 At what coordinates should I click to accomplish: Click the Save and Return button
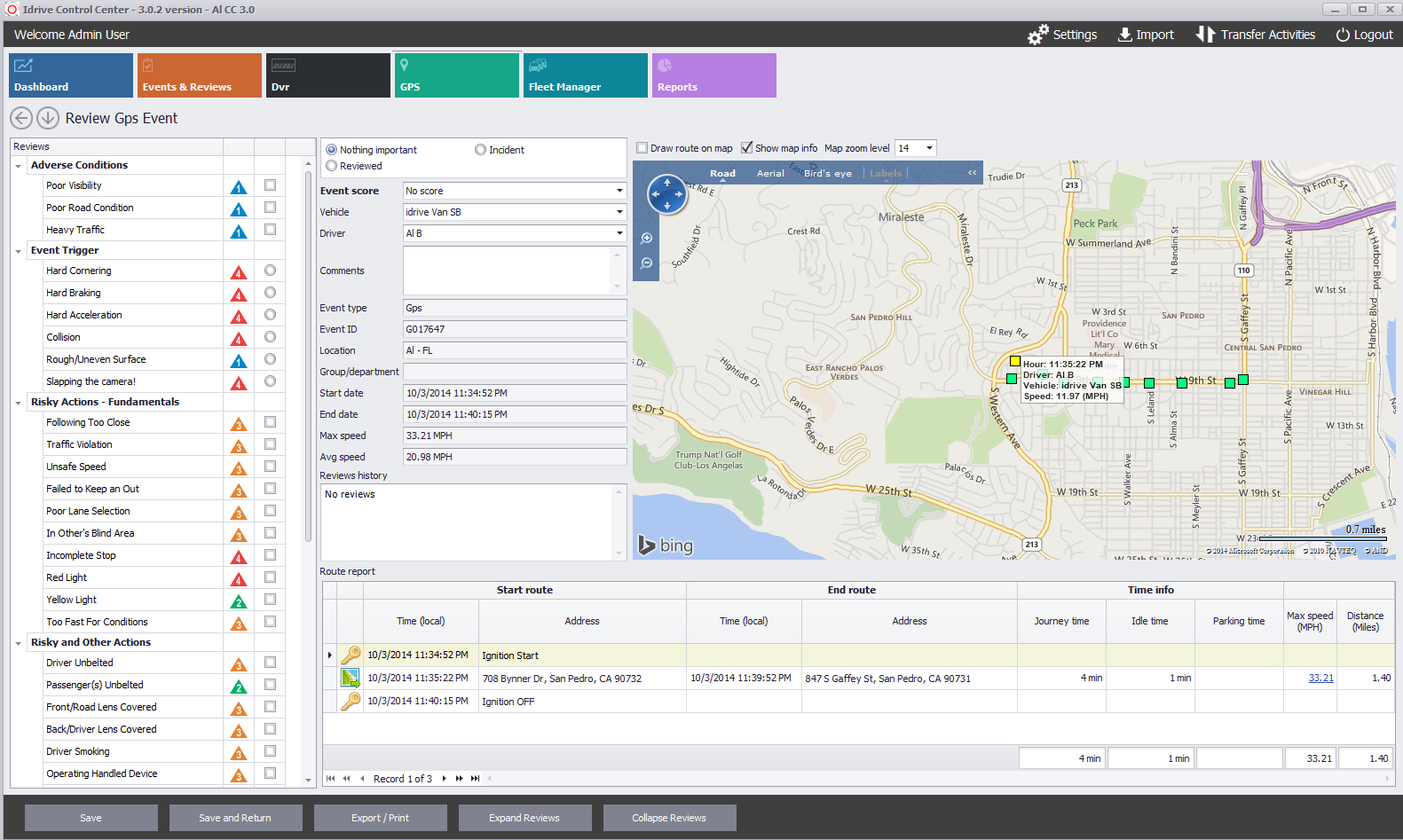click(235, 818)
